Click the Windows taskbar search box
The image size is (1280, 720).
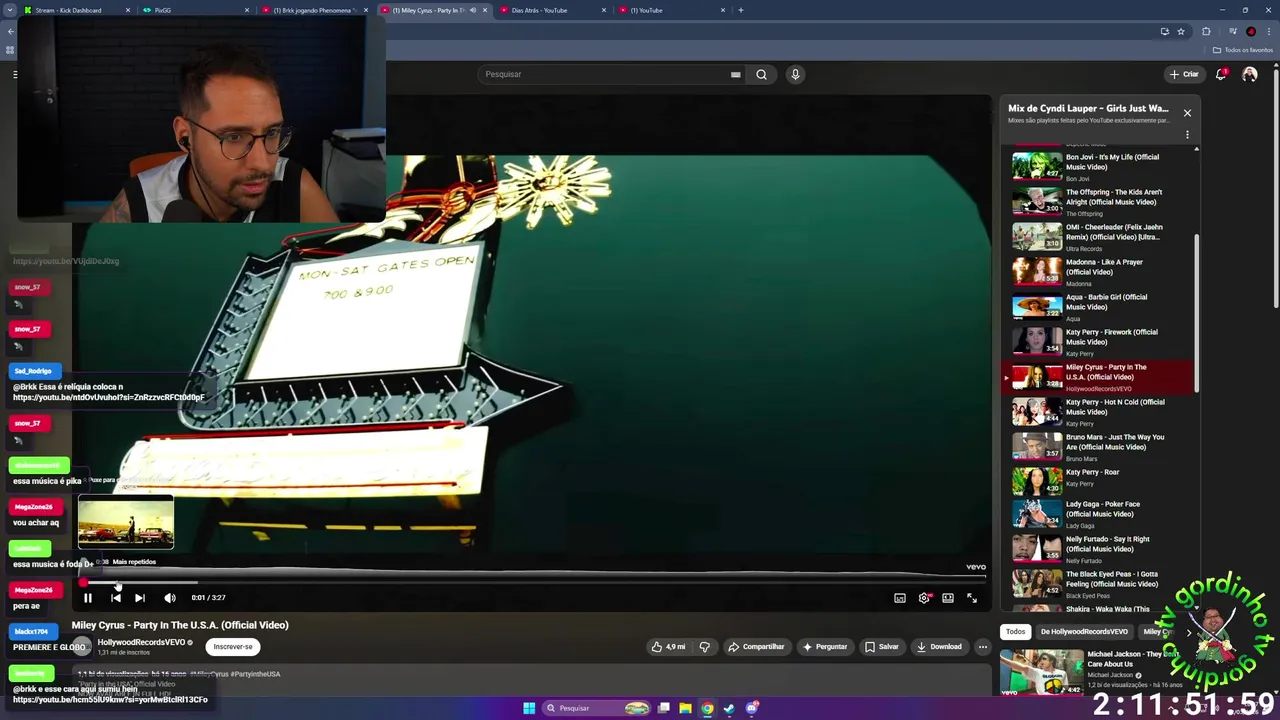597,708
